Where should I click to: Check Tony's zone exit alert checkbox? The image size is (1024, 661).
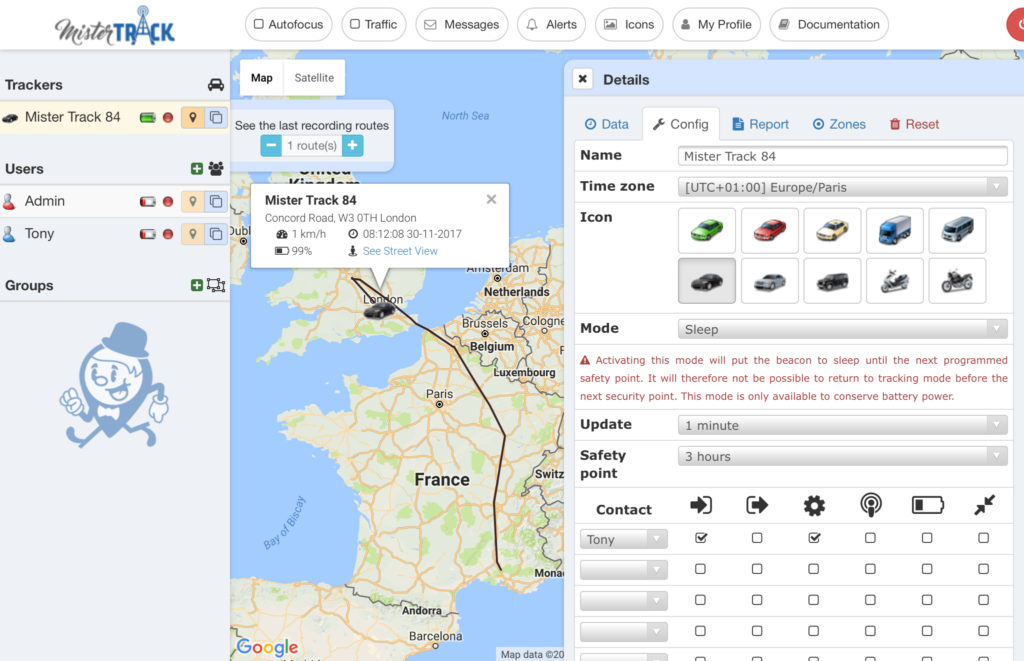pos(757,538)
